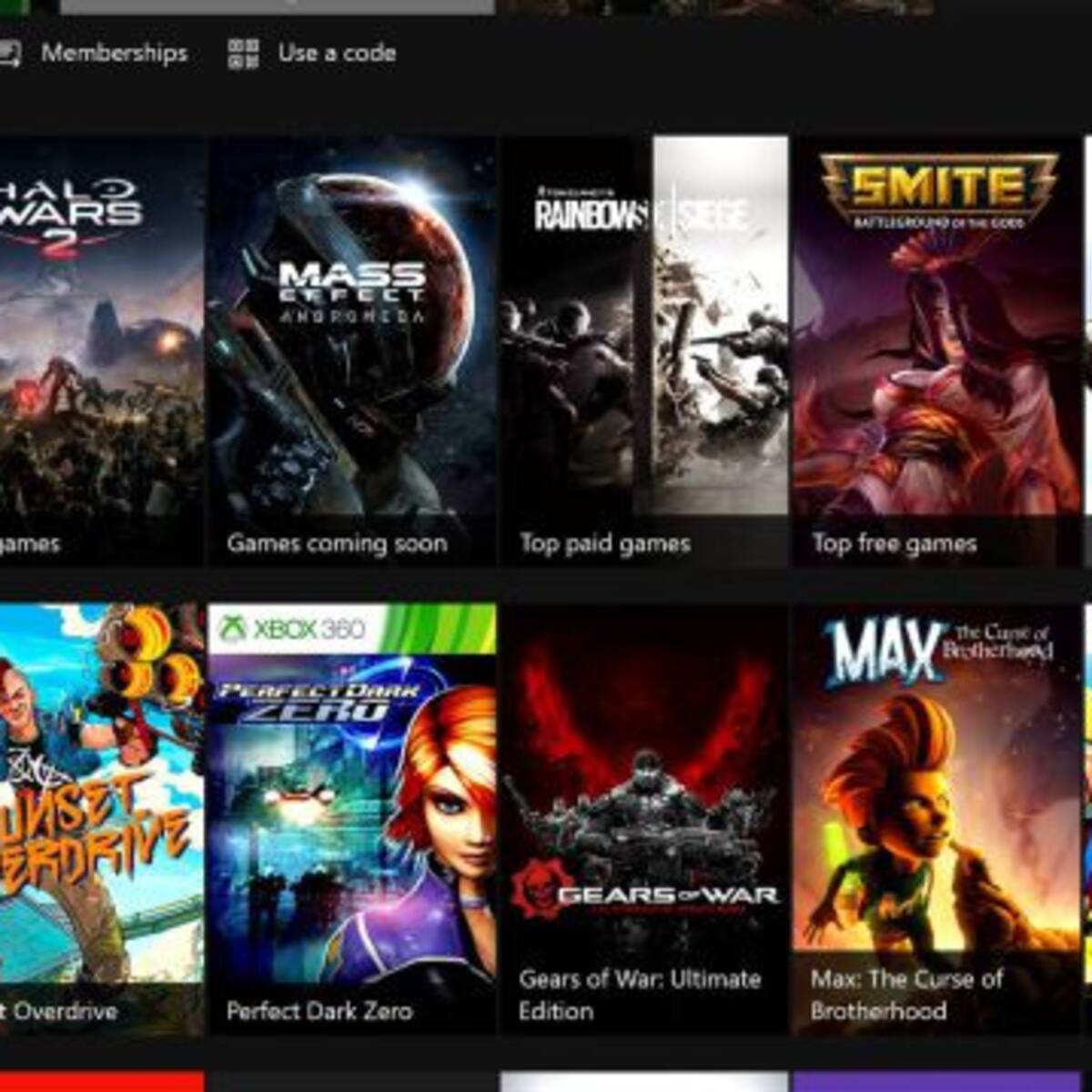The height and width of the screenshot is (1092, 1092).
Task: Open Gears of War: Ultimate Edition title label
Action: click(640, 995)
